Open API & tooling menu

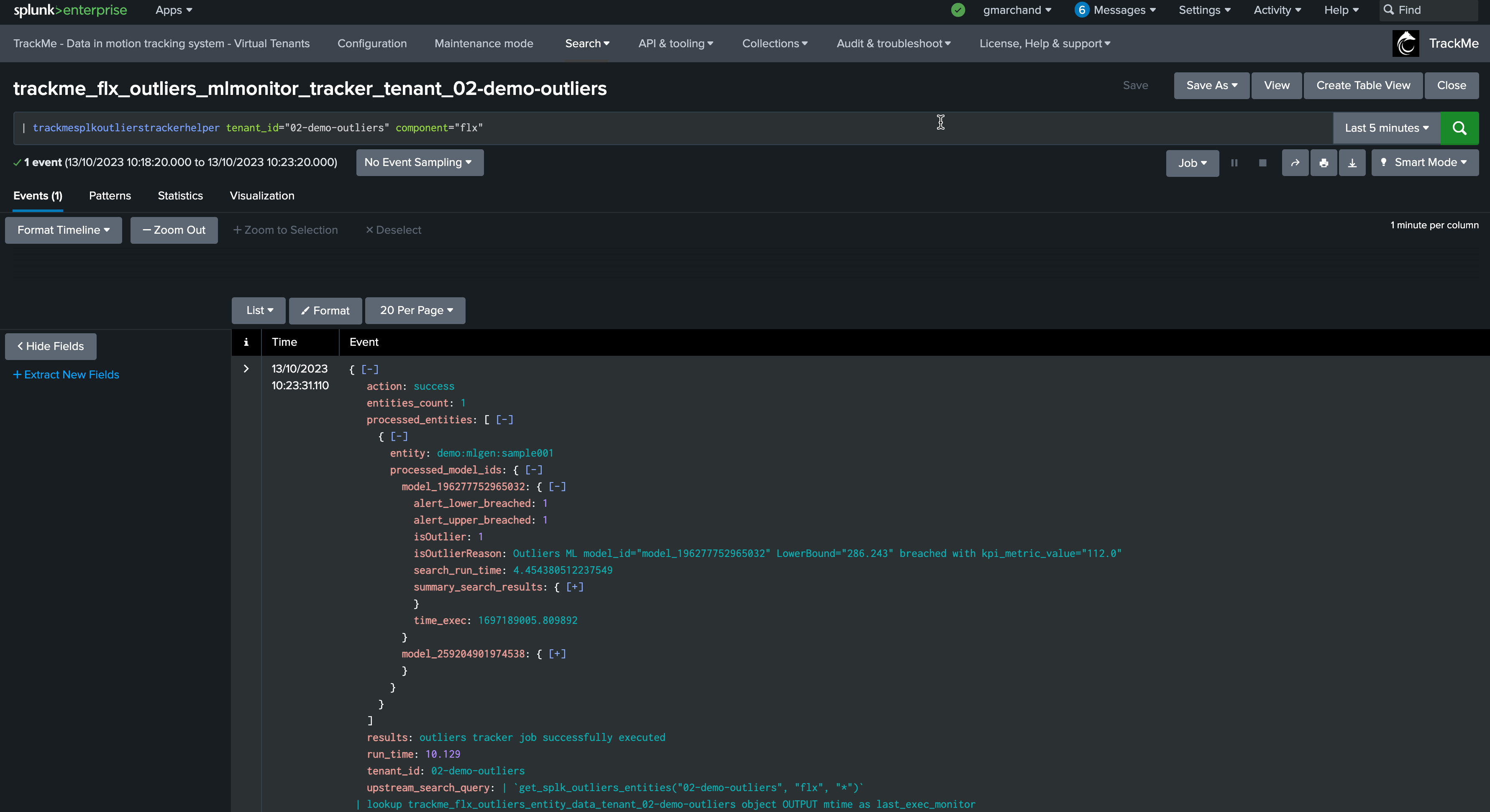pyautogui.click(x=675, y=43)
